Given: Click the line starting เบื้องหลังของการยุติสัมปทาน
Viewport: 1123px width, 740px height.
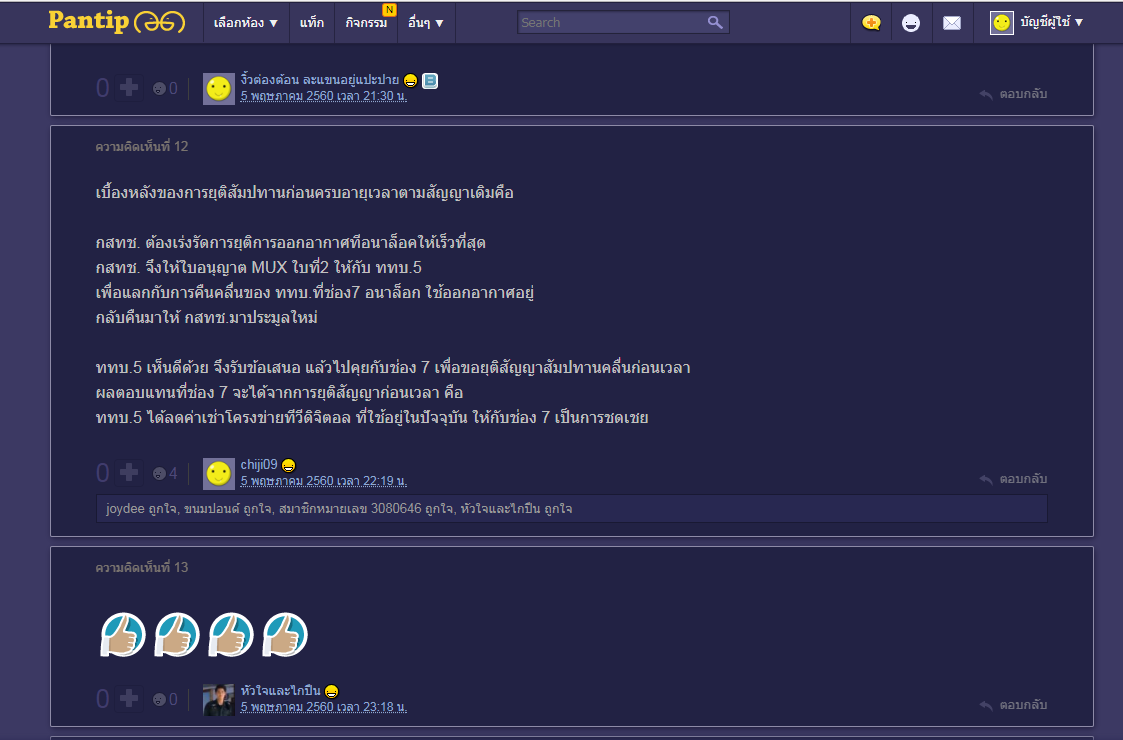Looking at the screenshot, I should pyautogui.click(x=304, y=193).
